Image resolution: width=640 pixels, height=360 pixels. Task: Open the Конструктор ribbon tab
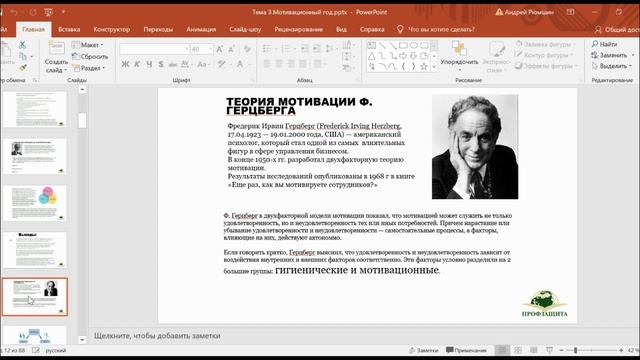pos(112,29)
